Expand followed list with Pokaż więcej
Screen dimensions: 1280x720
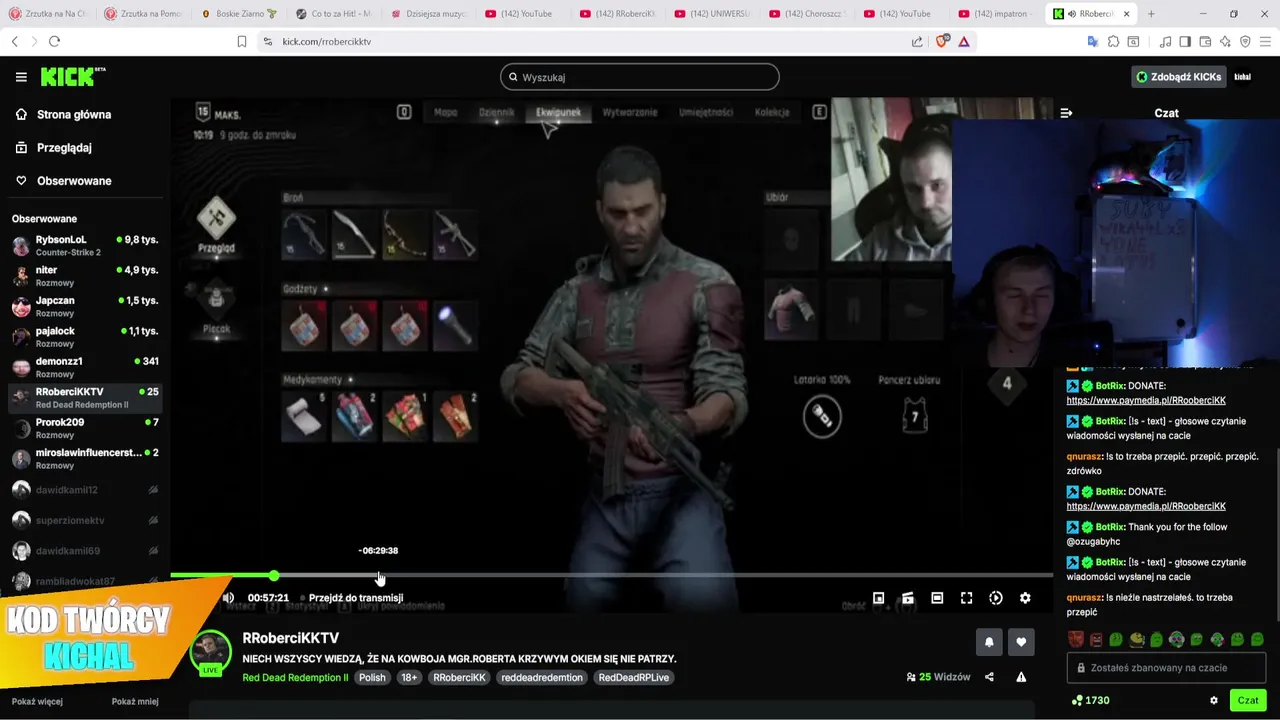click(37, 702)
